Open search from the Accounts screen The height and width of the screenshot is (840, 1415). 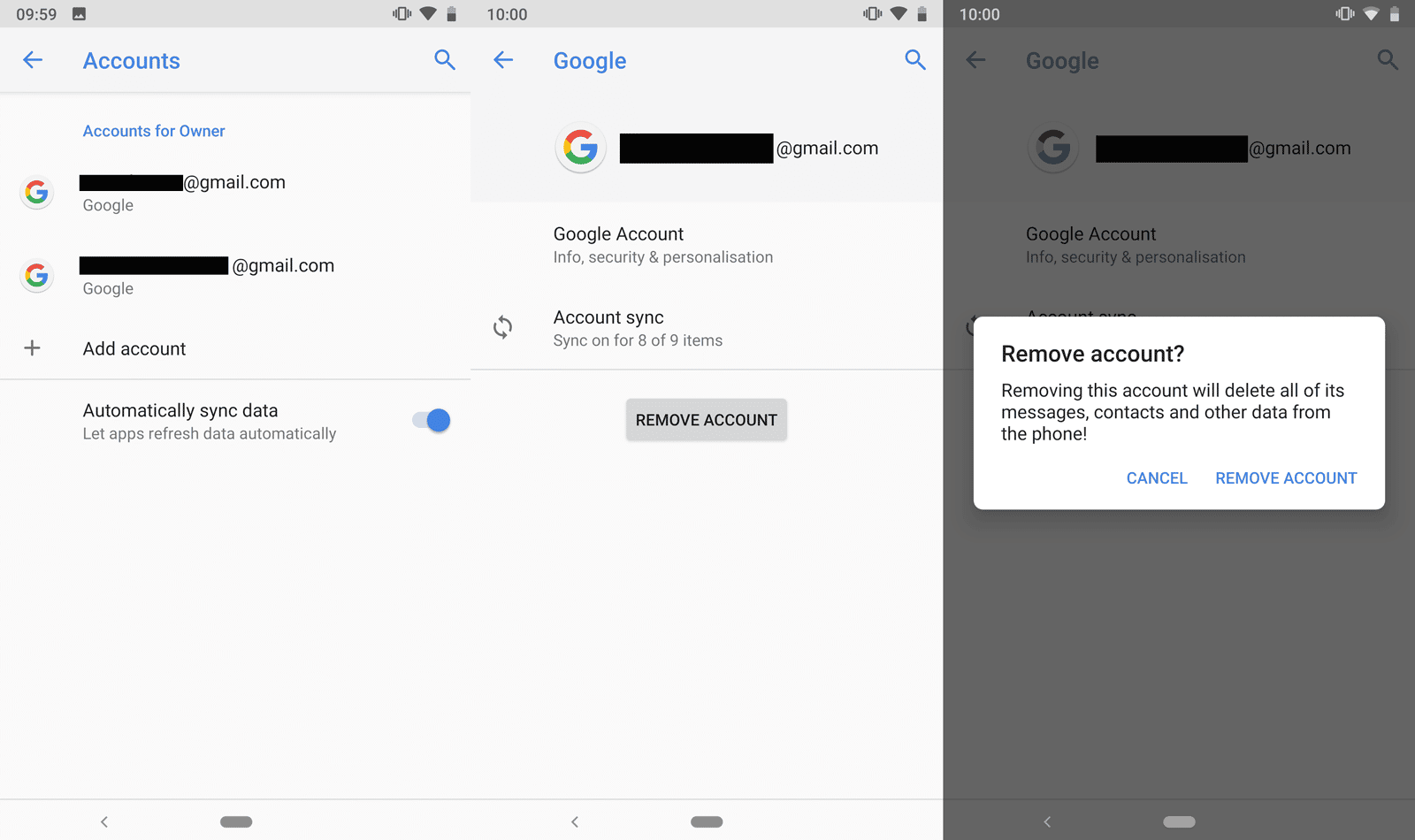[445, 60]
